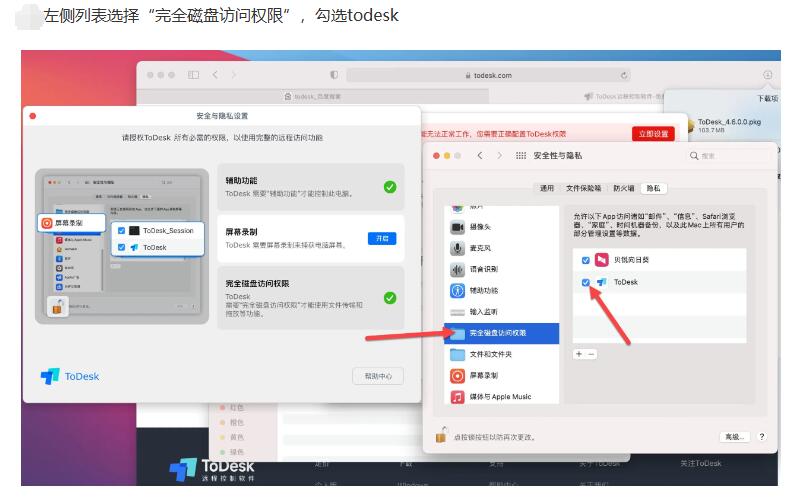Open Media & Apple Music privacy item
Screen dimensions: 800x498
pos(499,397)
